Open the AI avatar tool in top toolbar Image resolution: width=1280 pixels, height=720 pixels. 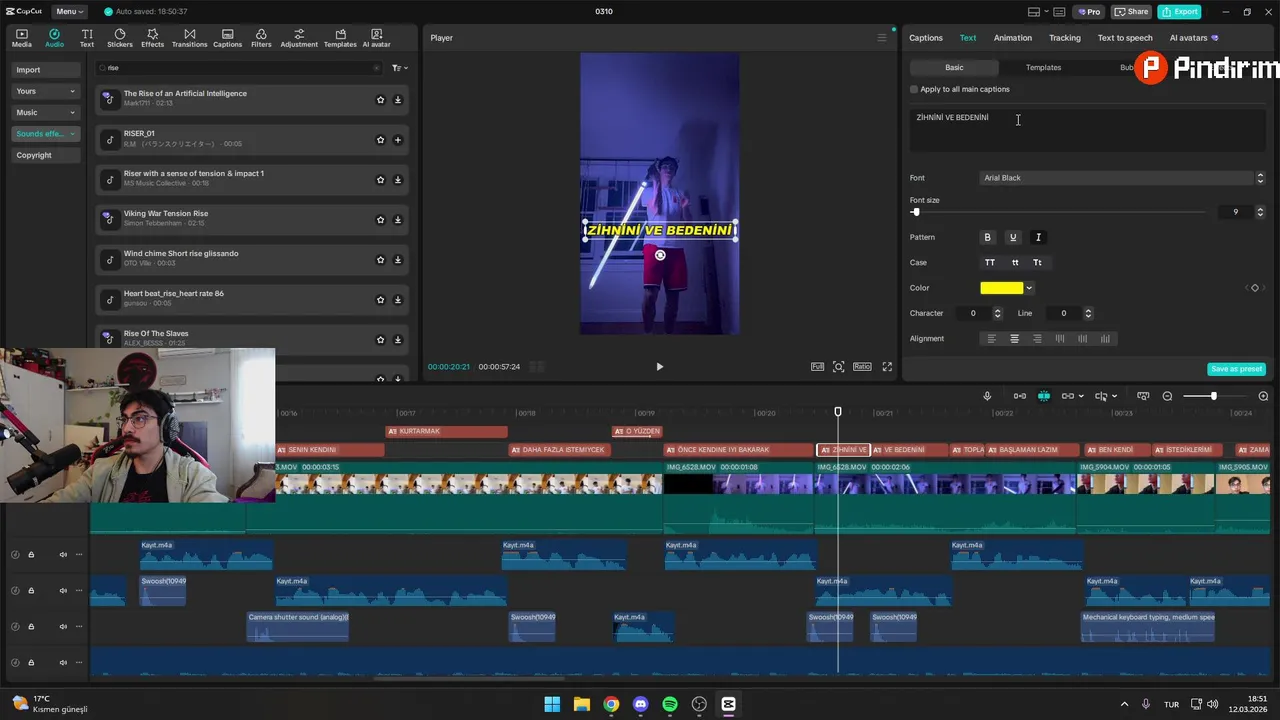coord(377,38)
